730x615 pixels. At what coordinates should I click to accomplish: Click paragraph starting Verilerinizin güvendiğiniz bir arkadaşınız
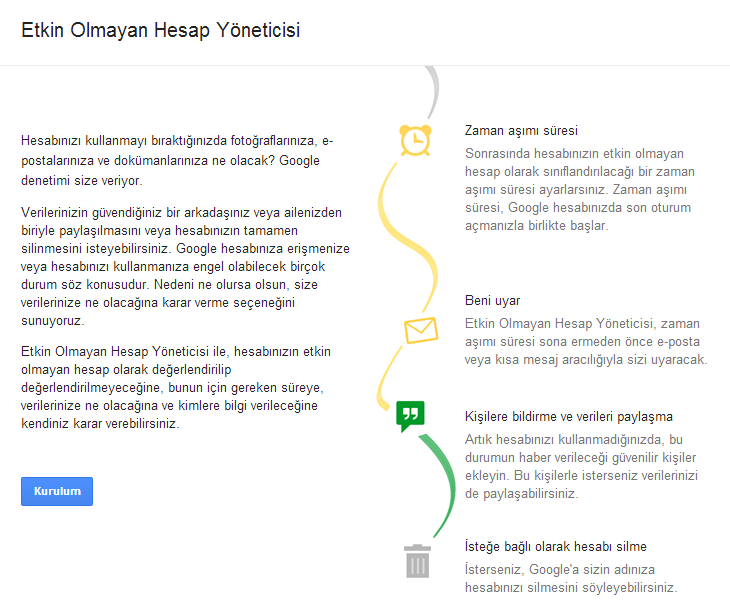click(185, 267)
